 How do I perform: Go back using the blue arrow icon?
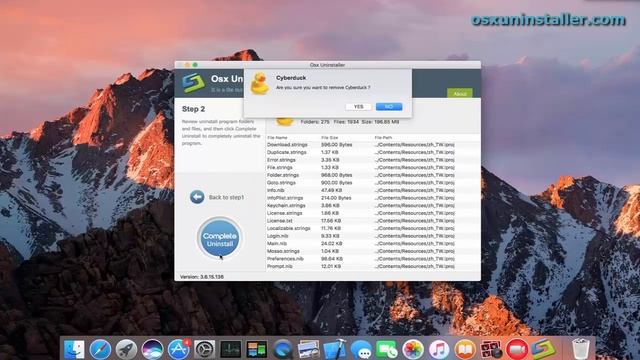point(197,197)
